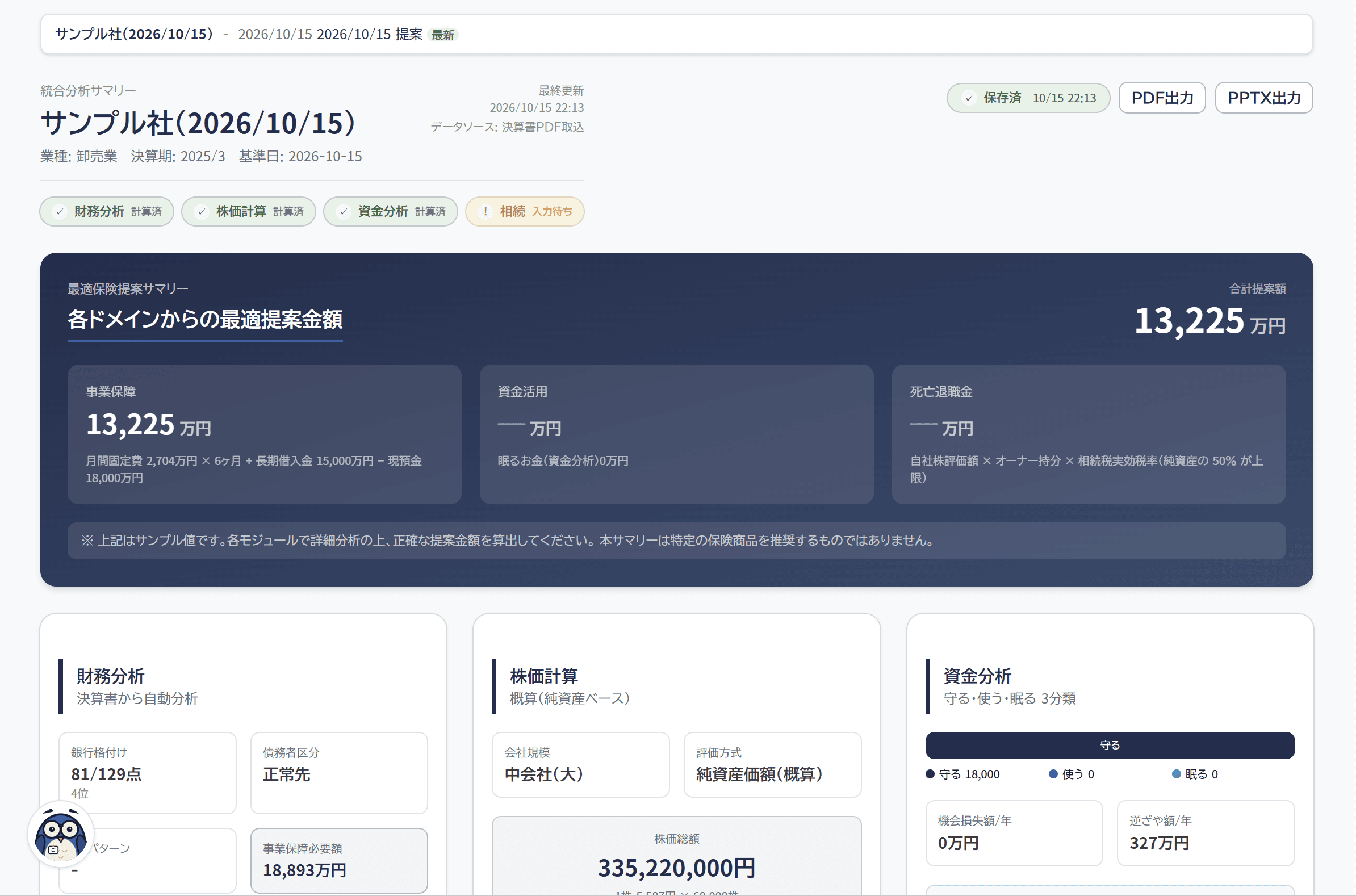The width and height of the screenshot is (1356, 896).
Task: Open the 死亡退職金 card
Action: 1089,434
